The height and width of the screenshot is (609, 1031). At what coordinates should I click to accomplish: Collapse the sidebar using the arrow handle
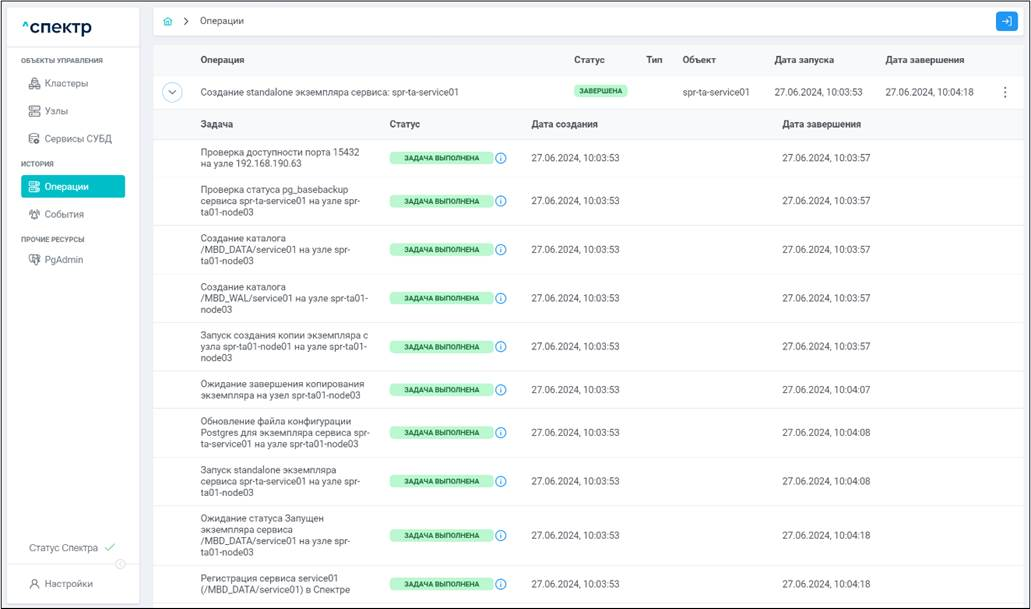click(x=120, y=565)
